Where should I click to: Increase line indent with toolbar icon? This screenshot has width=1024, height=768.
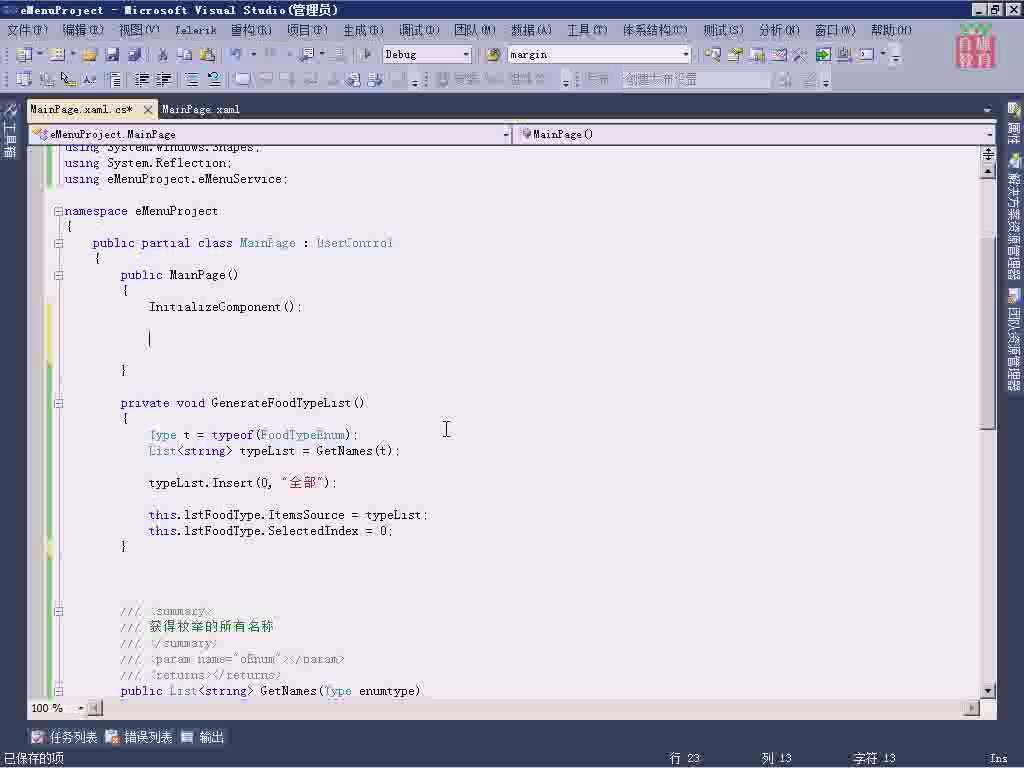164,80
